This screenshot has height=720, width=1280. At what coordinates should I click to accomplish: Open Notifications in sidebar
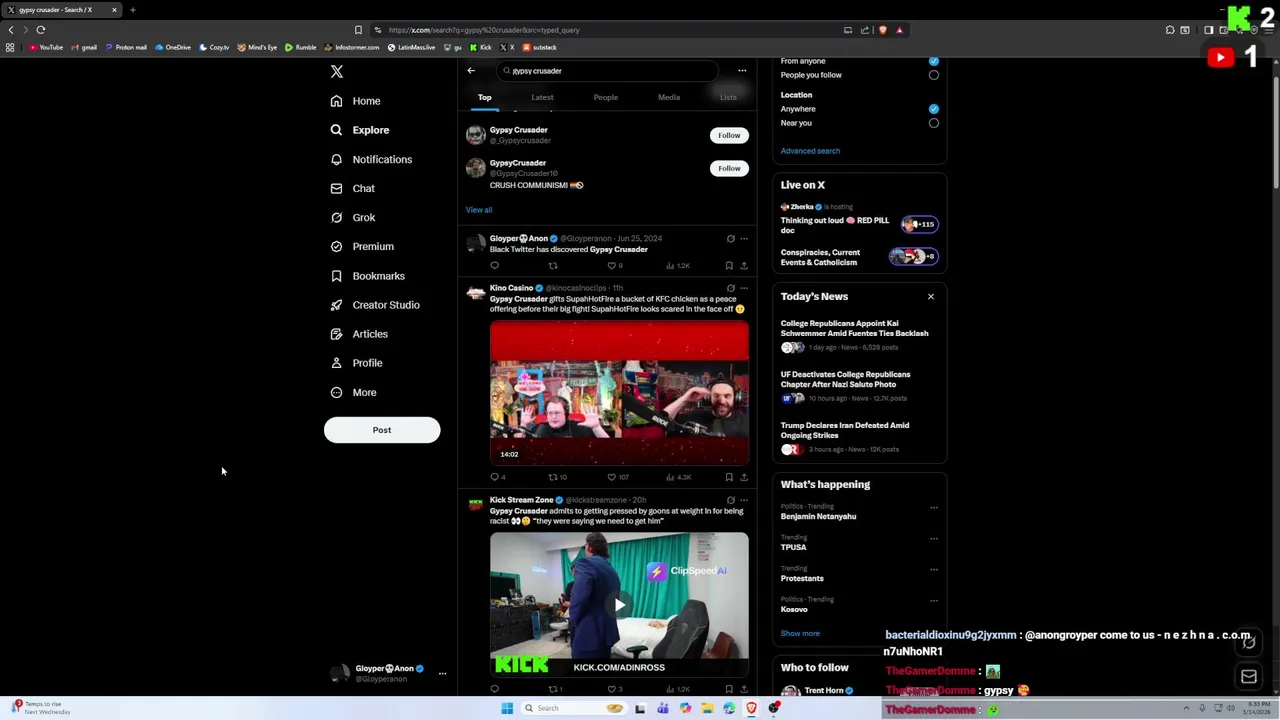[x=382, y=159]
